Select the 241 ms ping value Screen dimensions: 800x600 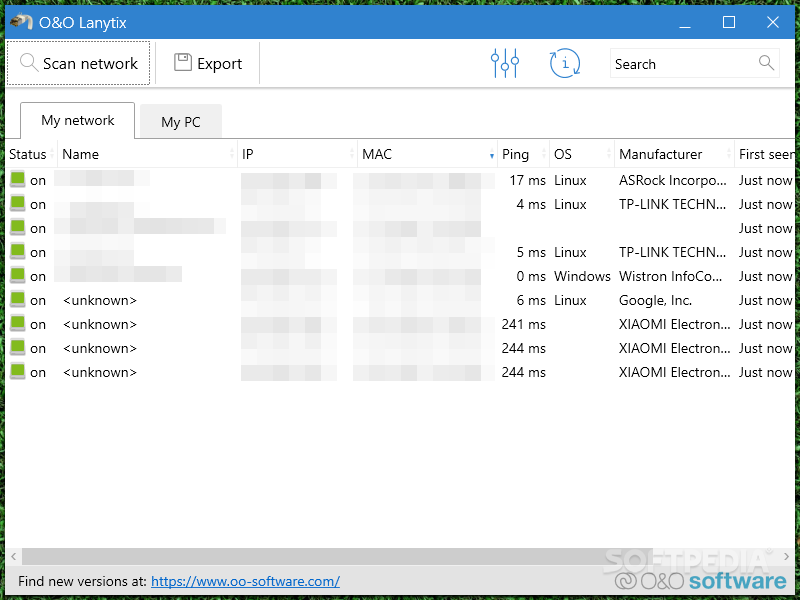pyautogui.click(x=523, y=324)
